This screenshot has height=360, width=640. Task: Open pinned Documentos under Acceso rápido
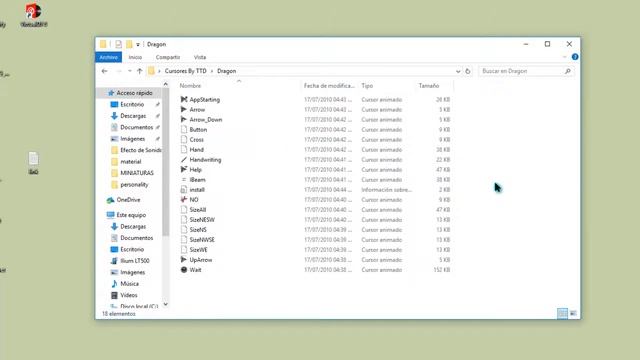pos(136,127)
